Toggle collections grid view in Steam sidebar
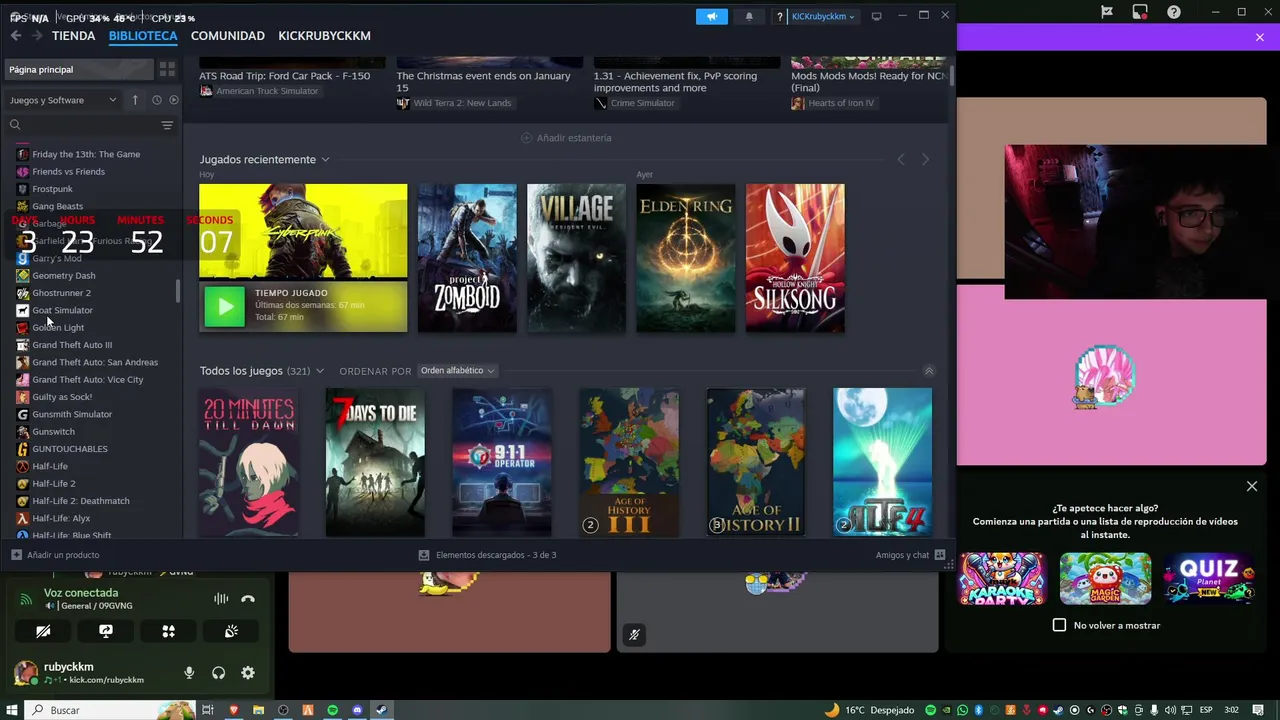Image resolution: width=1280 pixels, height=720 pixels. pyautogui.click(x=167, y=69)
